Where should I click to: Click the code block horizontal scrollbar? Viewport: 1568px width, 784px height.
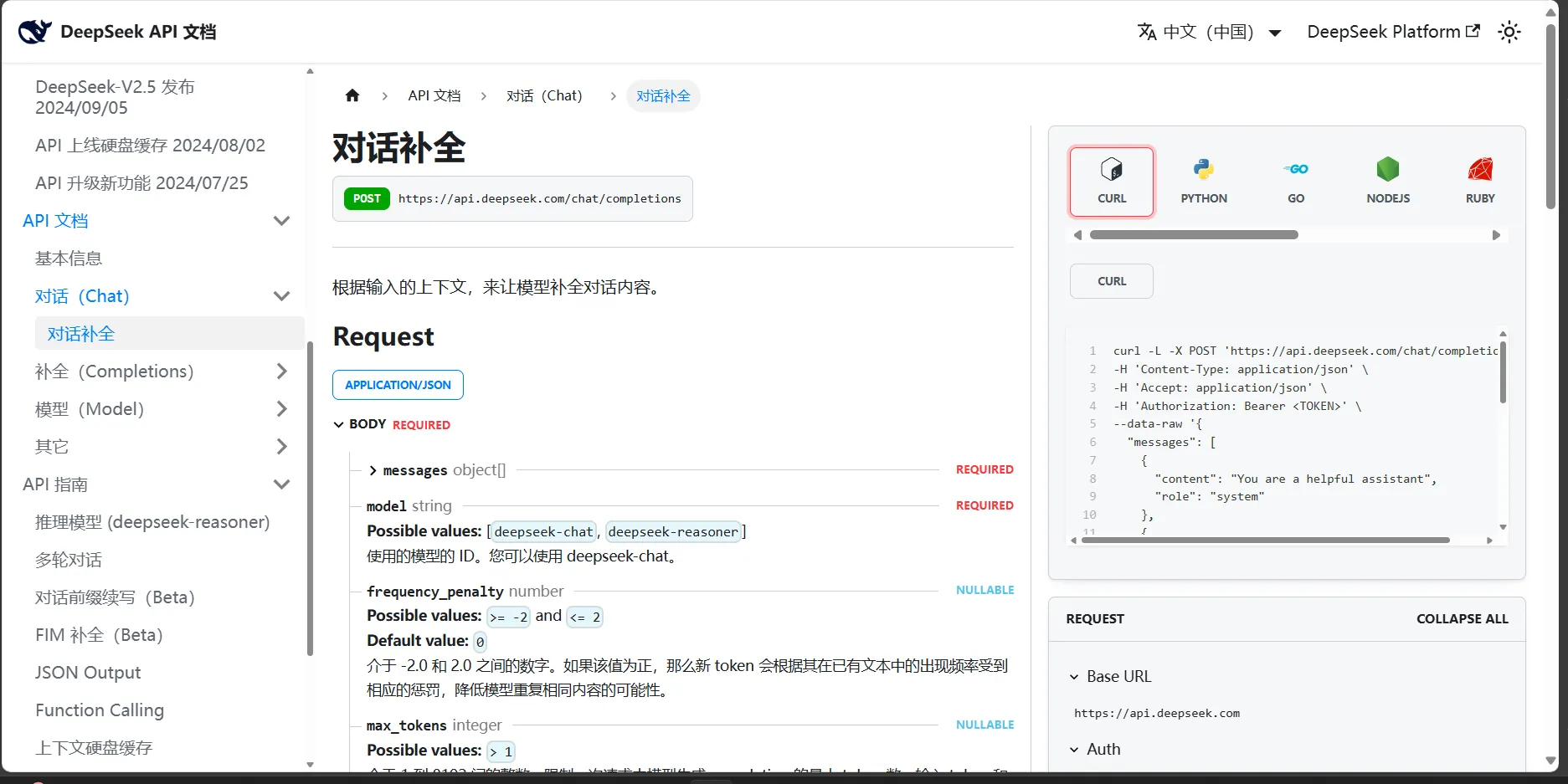coord(1265,541)
